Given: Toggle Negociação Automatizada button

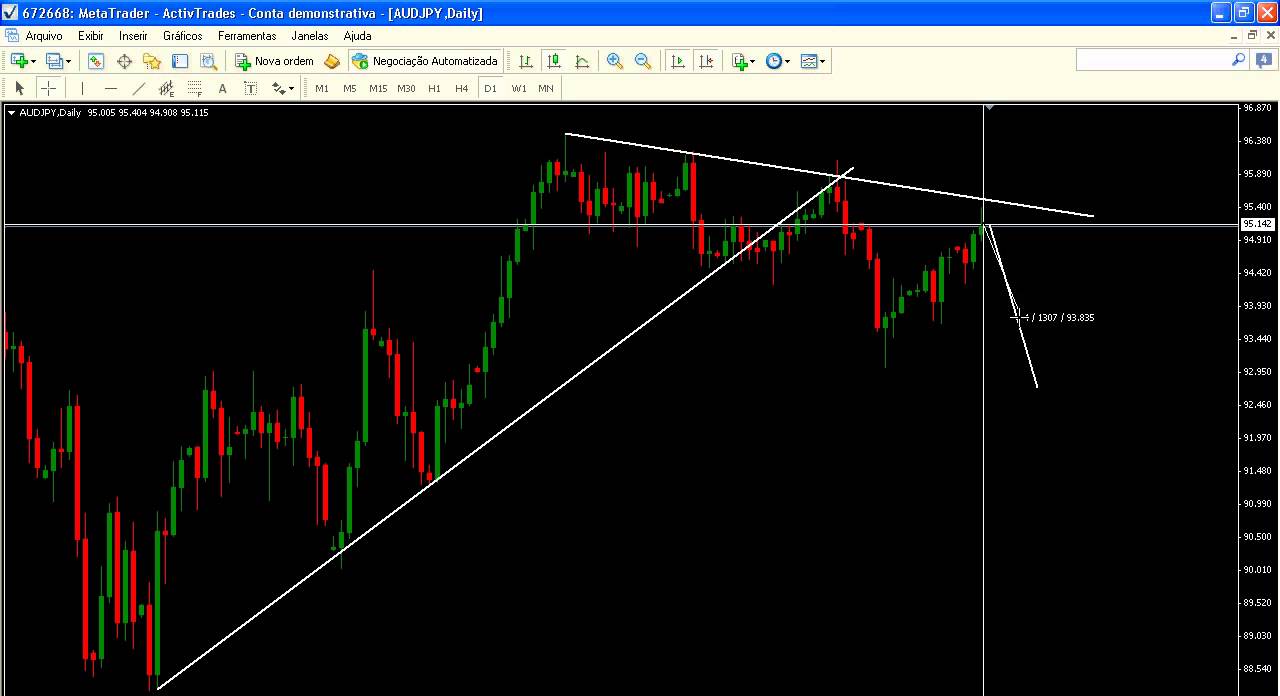Looking at the screenshot, I should point(425,61).
